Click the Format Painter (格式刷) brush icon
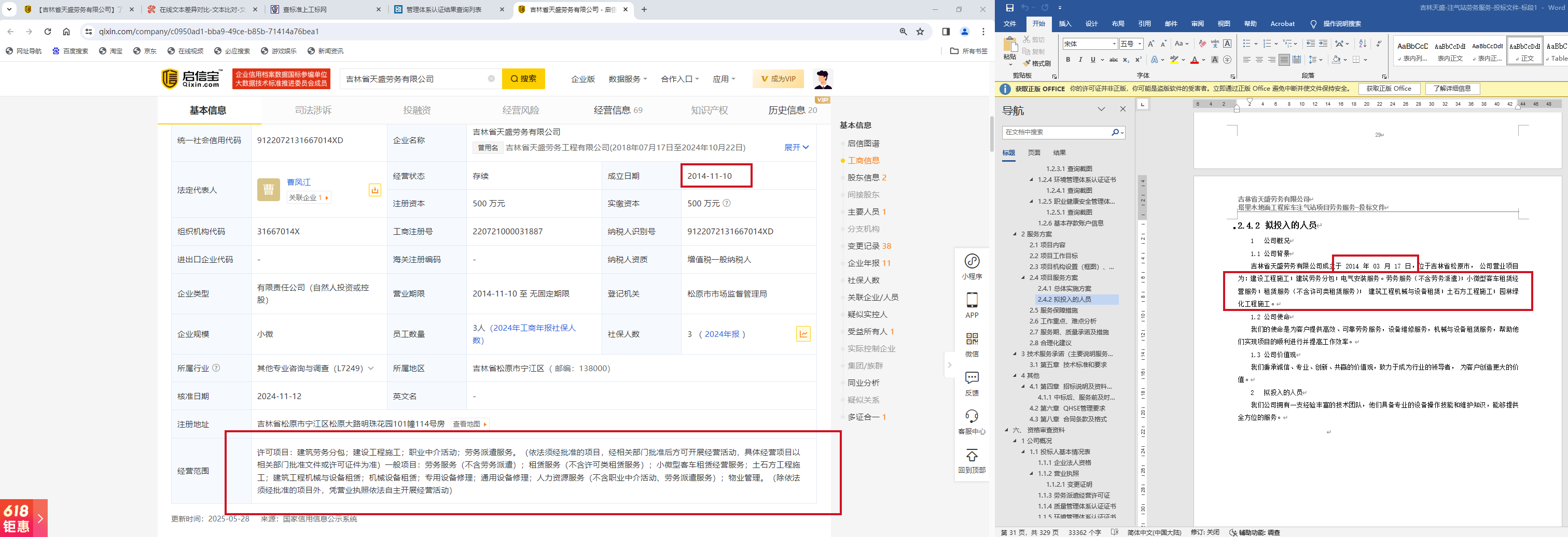Screen dimensions: 1568x537 (x=1026, y=63)
